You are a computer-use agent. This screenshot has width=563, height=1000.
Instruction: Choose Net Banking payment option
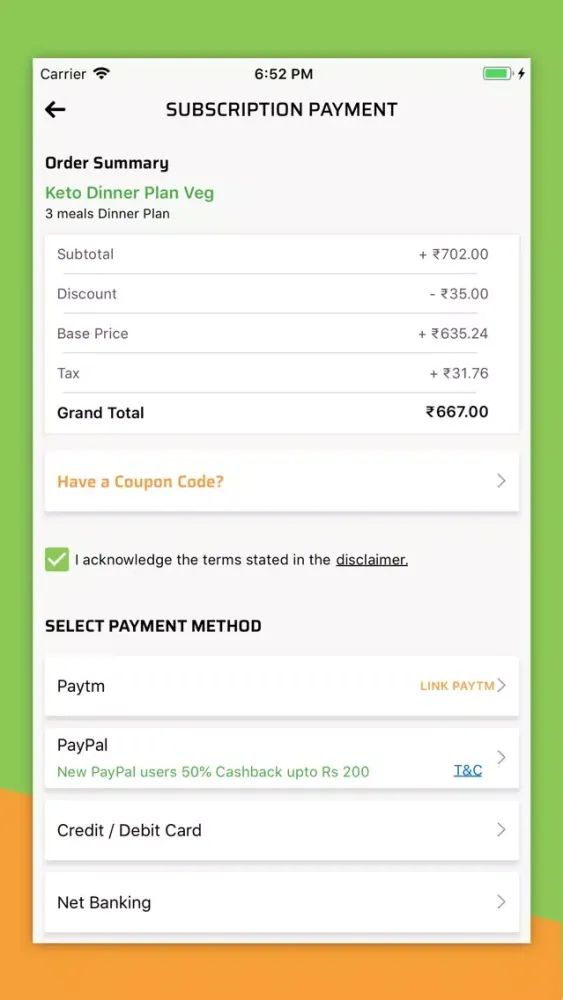coord(281,902)
